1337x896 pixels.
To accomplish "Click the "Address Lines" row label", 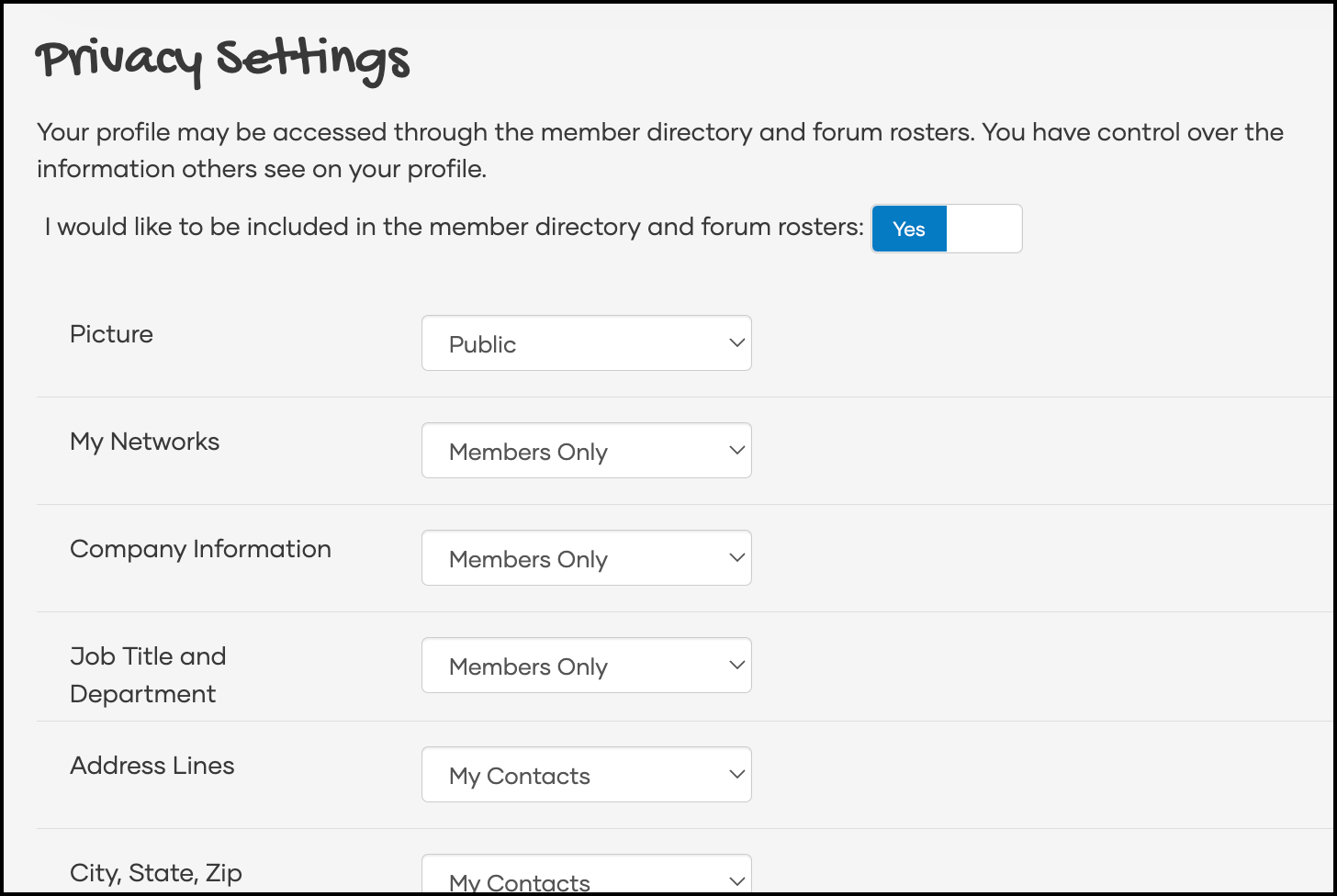I will pos(152,766).
